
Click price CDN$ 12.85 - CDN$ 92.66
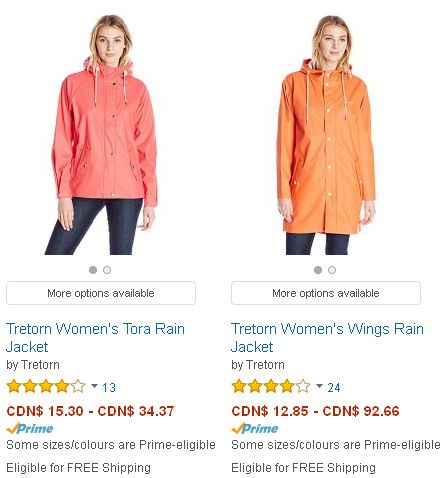315,411
